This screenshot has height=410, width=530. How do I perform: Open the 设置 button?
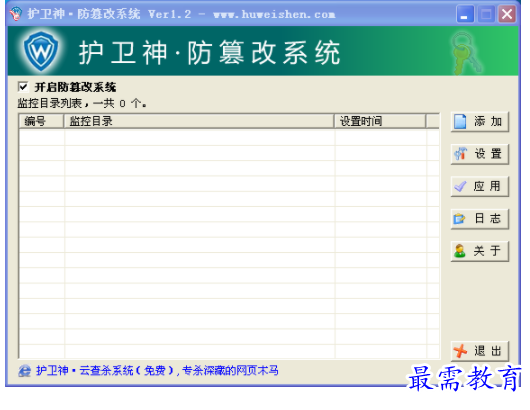(x=480, y=154)
